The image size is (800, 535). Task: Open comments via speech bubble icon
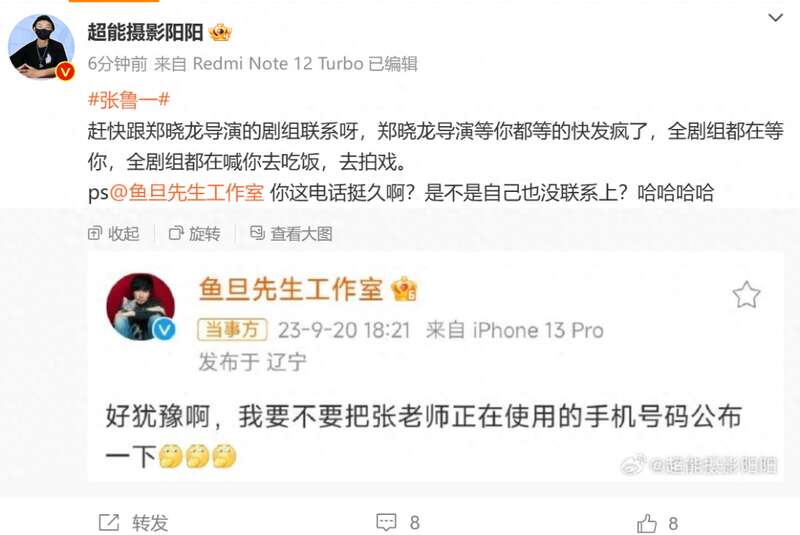click(x=386, y=522)
